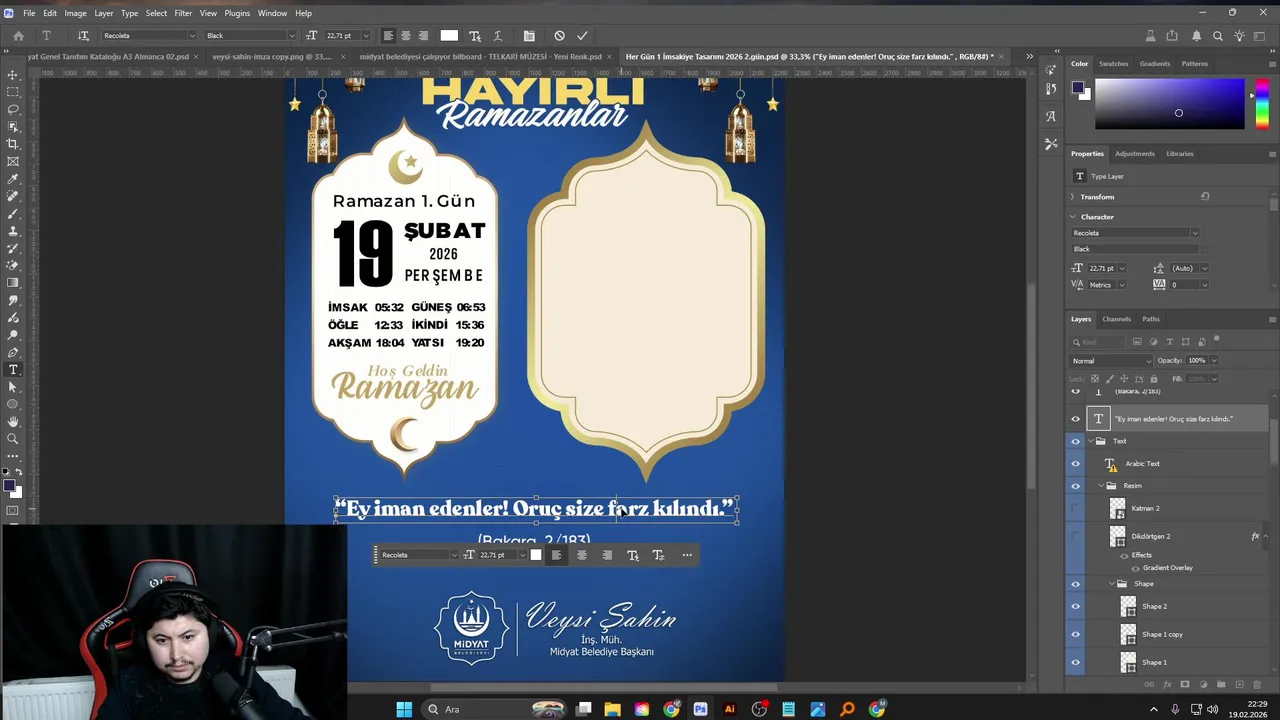1280x720 pixels.
Task: Center align text in floating taskbar
Action: click(581, 555)
